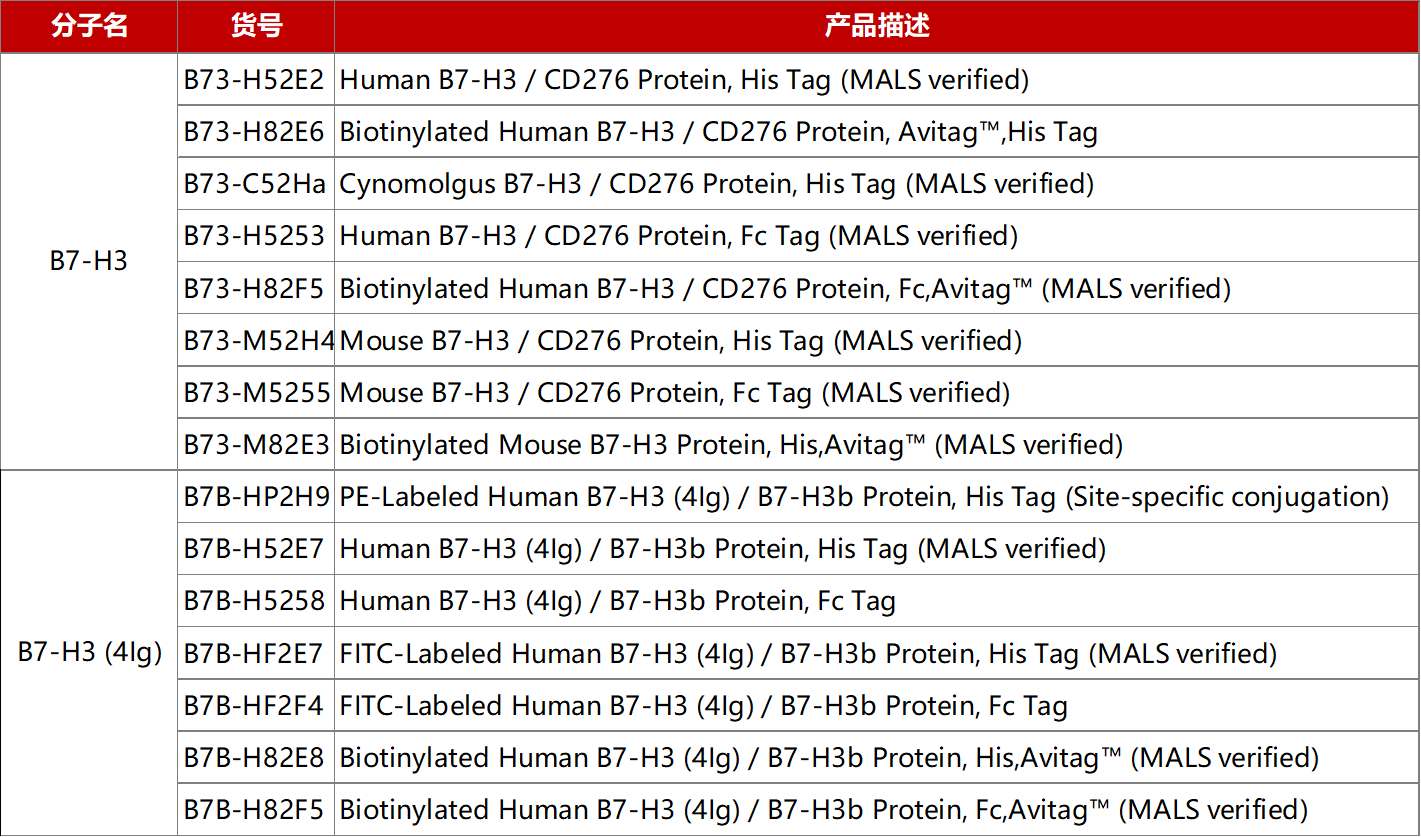Click the 货号 column header
The image size is (1421, 837).
pos(256,26)
